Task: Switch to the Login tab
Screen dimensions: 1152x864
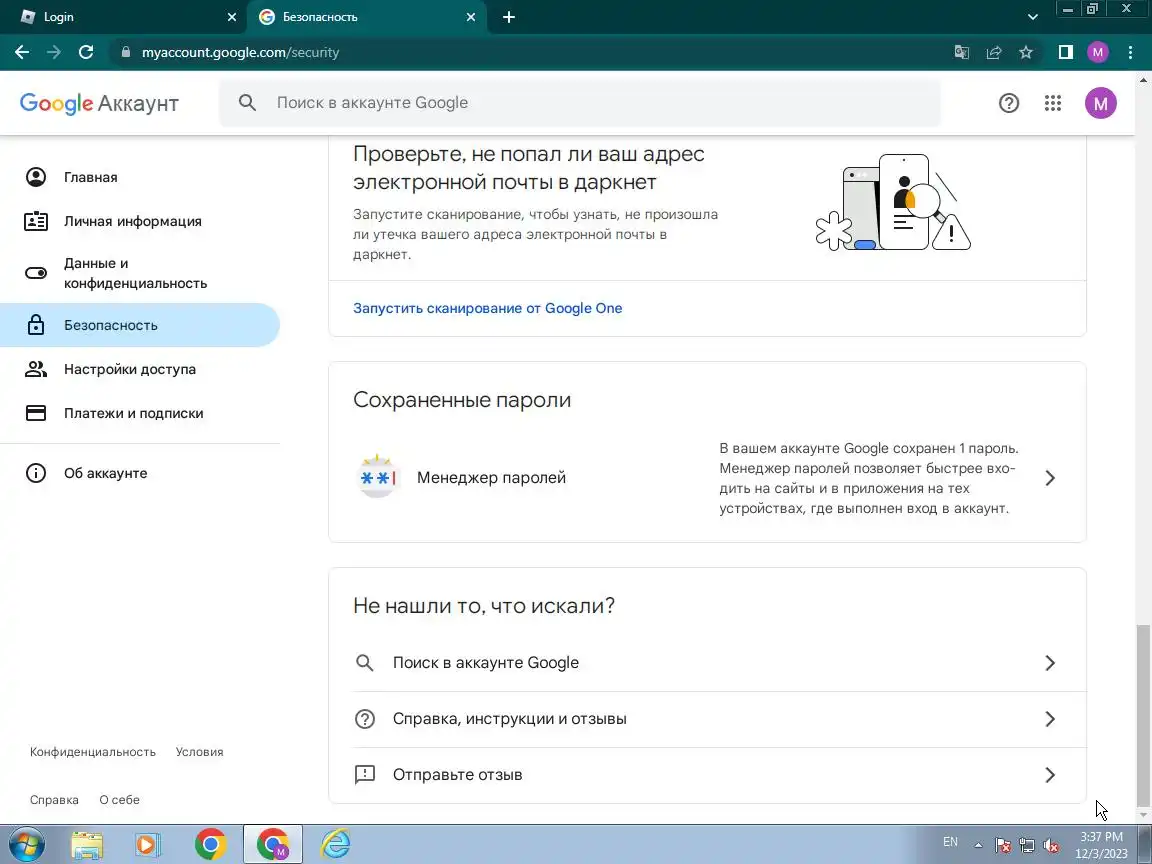Action: tap(125, 17)
